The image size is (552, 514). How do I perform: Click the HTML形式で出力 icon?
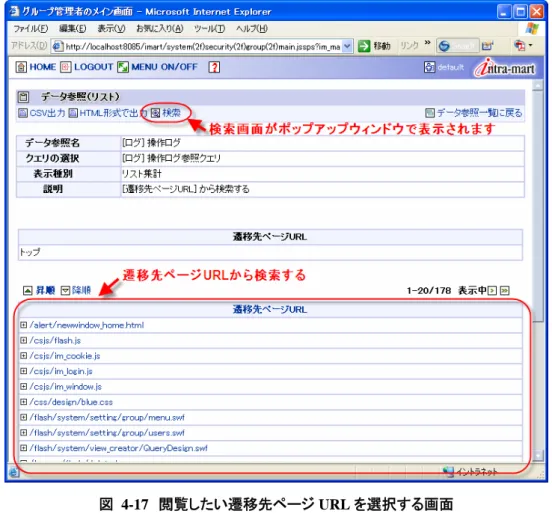point(73,113)
